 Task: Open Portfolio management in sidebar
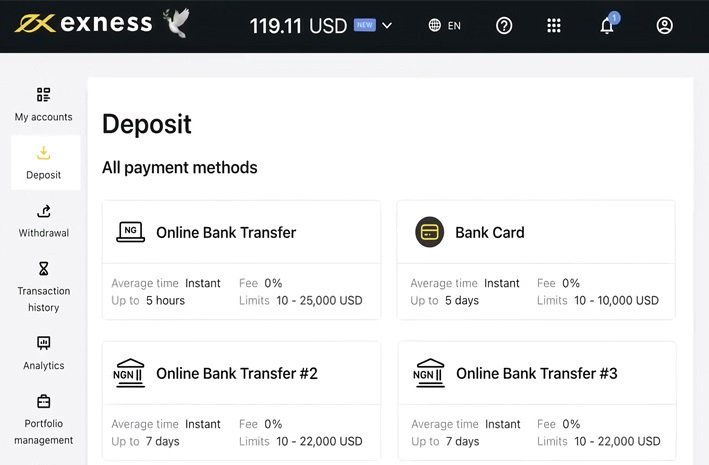tap(43, 419)
